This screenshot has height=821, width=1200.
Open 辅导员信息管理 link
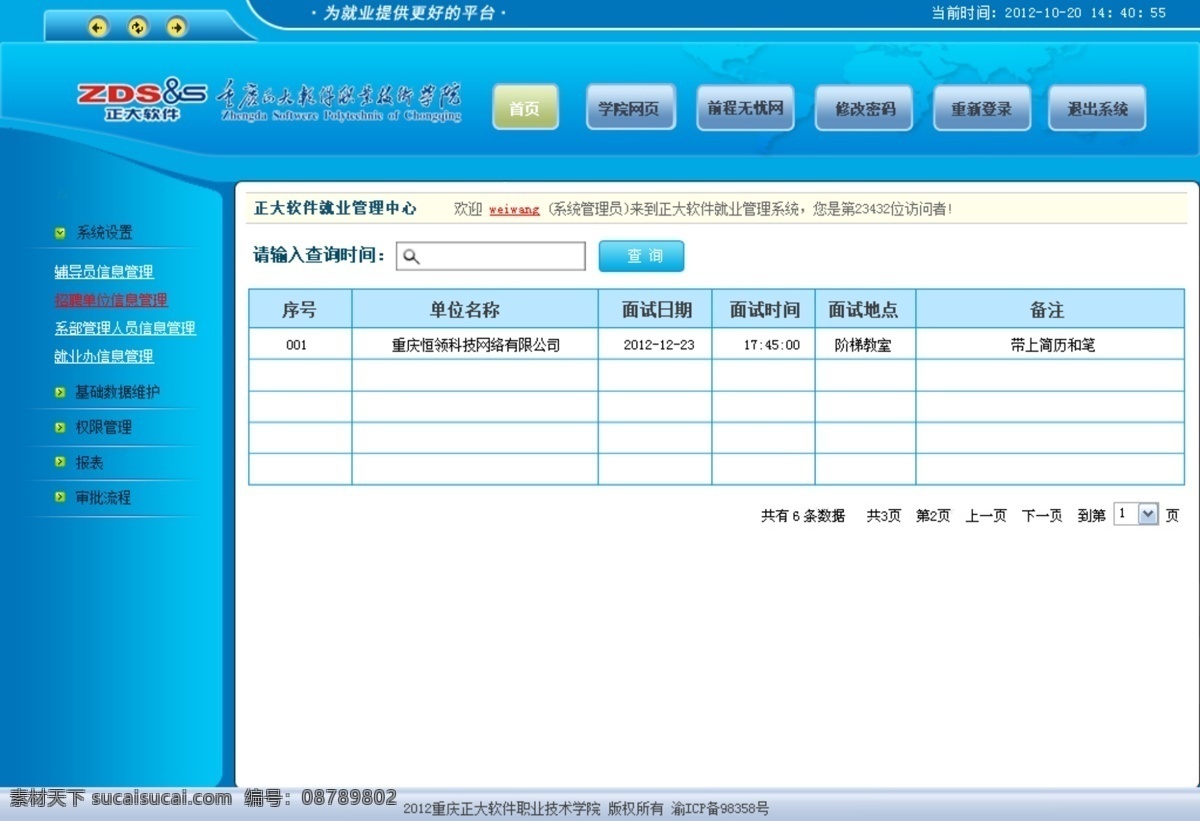pyautogui.click(x=104, y=272)
